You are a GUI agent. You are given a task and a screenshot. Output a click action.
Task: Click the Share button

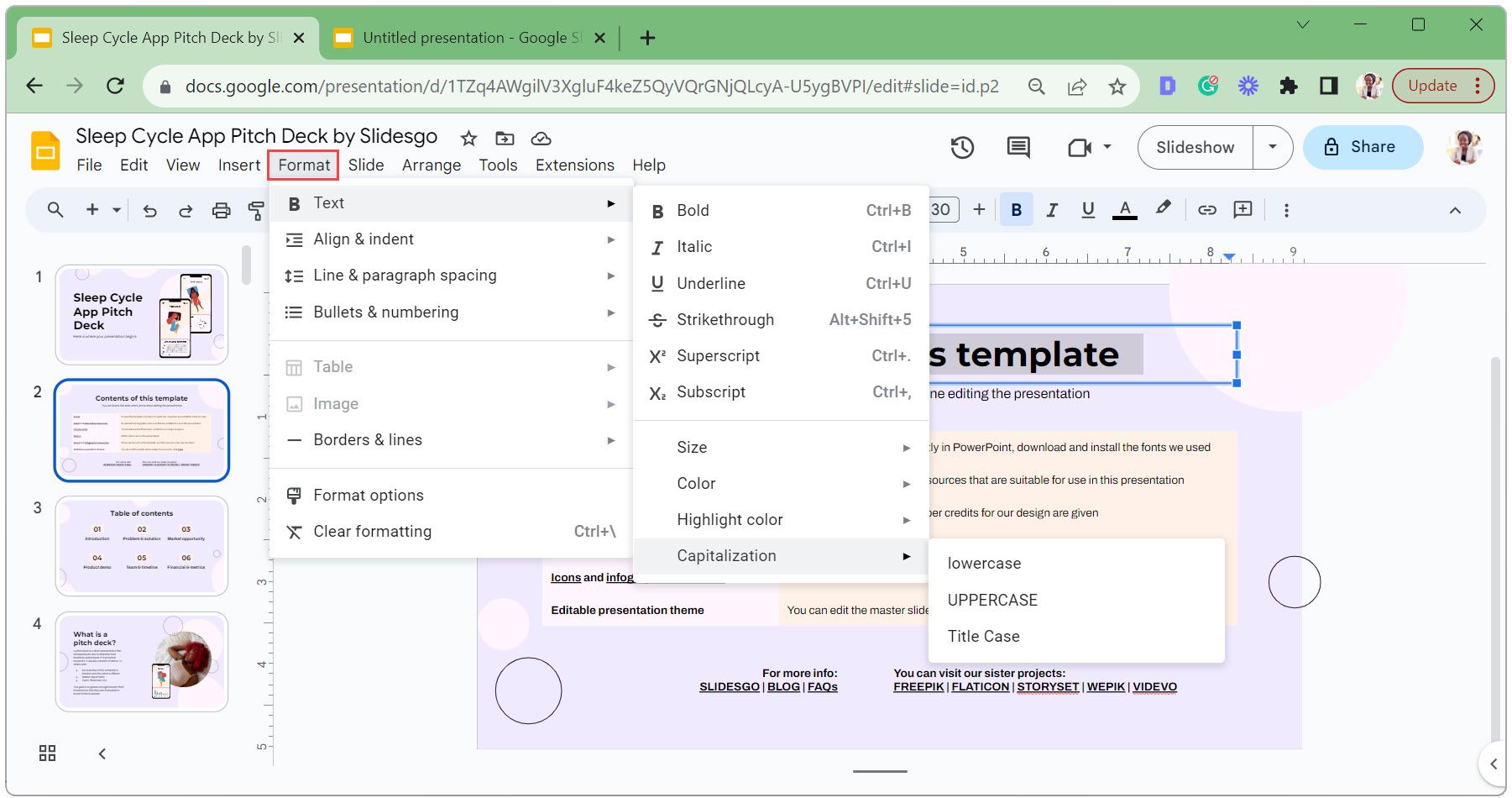[1363, 147]
